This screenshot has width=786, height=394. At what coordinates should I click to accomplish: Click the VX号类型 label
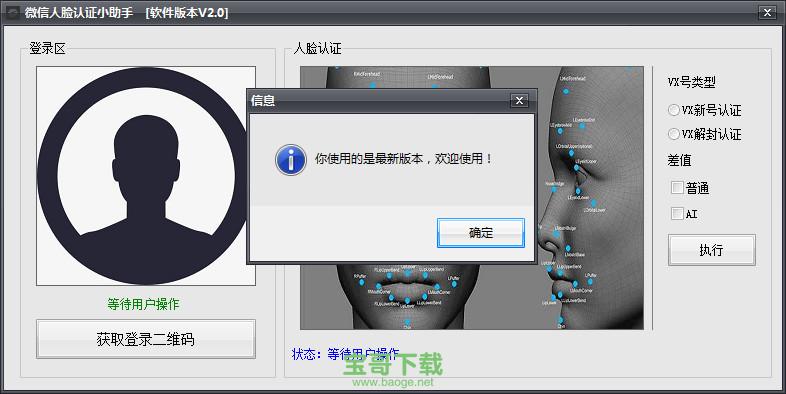pos(691,82)
